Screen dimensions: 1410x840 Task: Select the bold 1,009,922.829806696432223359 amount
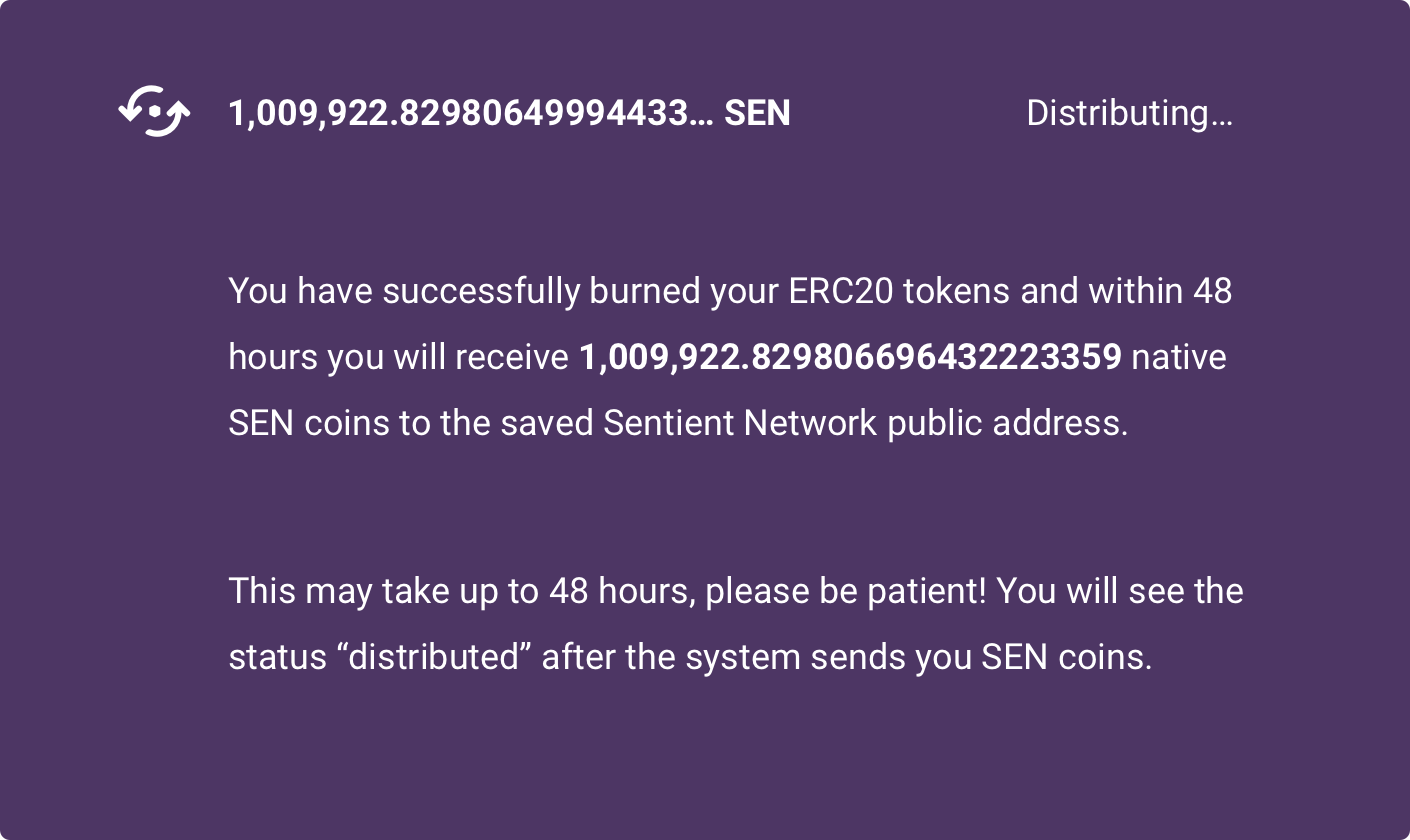pyautogui.click(x=850, y=357)
